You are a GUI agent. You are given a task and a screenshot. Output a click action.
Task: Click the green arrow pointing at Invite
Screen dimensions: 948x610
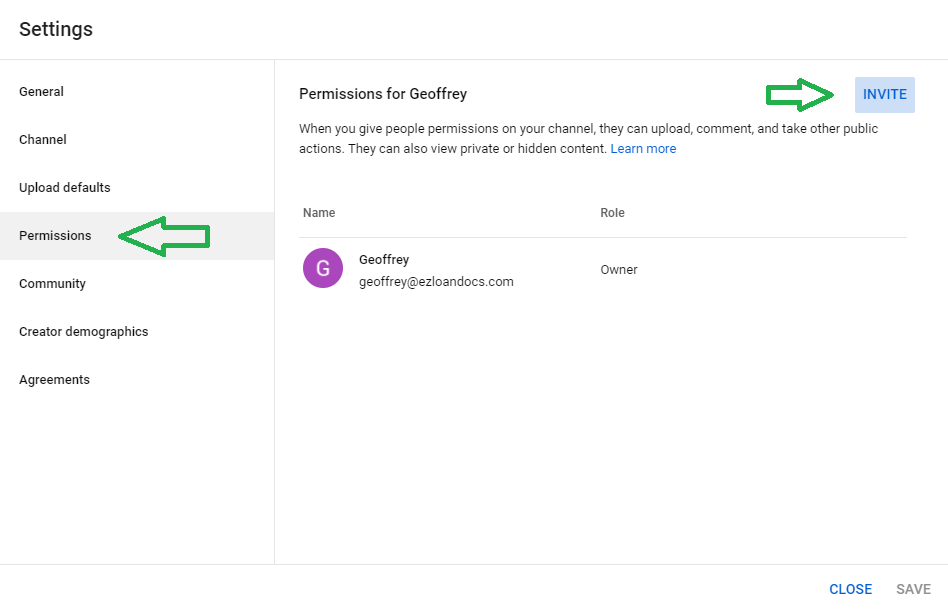click(x=800, y=95)
